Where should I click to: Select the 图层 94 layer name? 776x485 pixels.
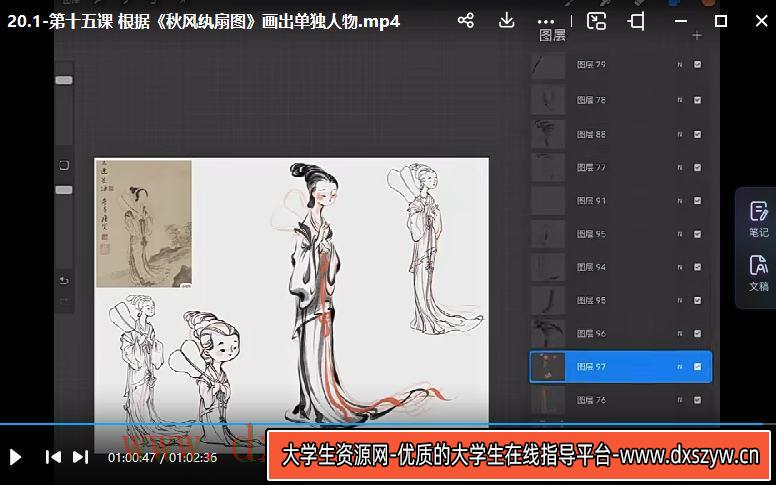point(591,267)
